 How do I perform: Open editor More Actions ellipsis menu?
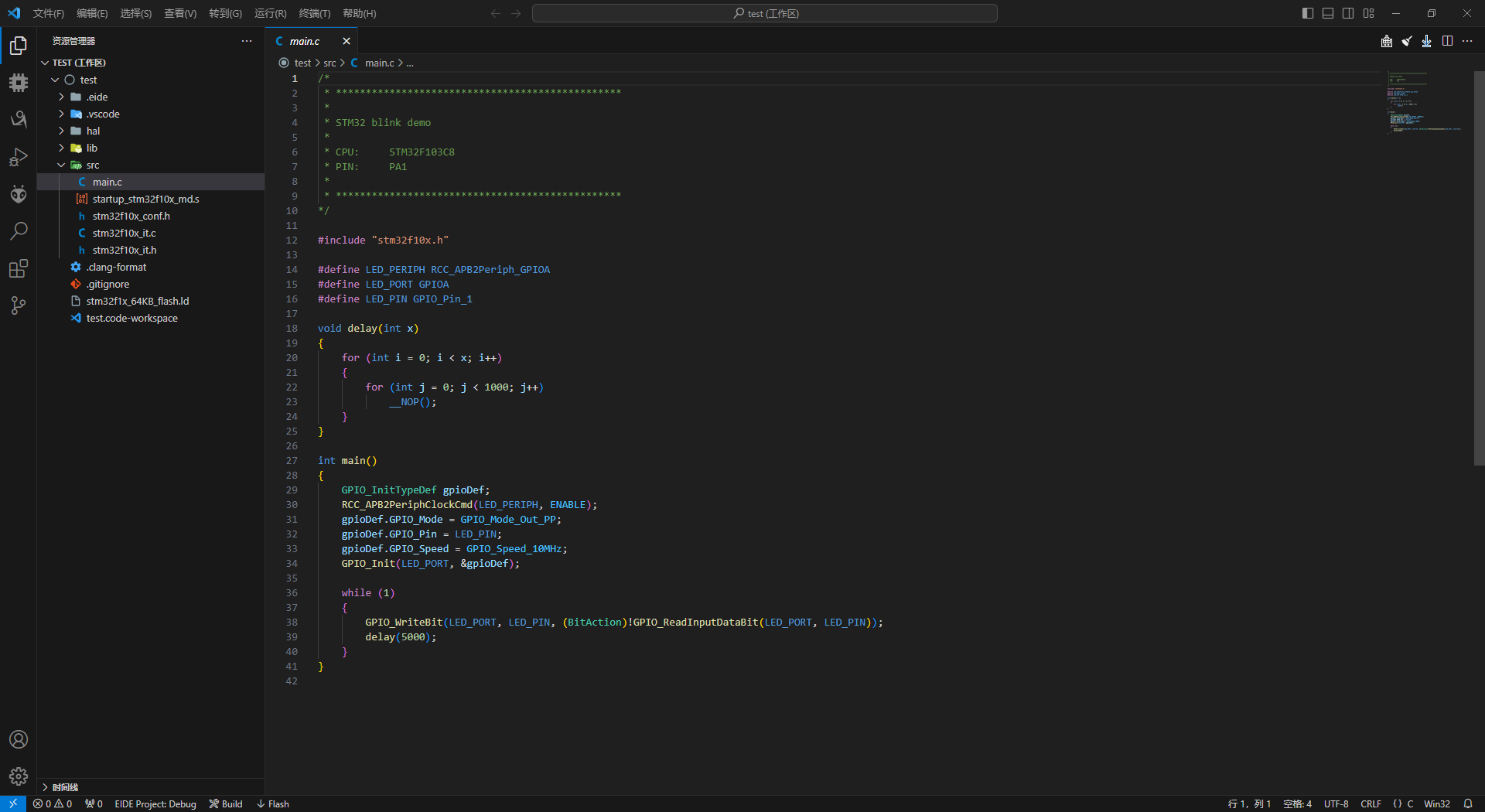tap(1467, 41)
